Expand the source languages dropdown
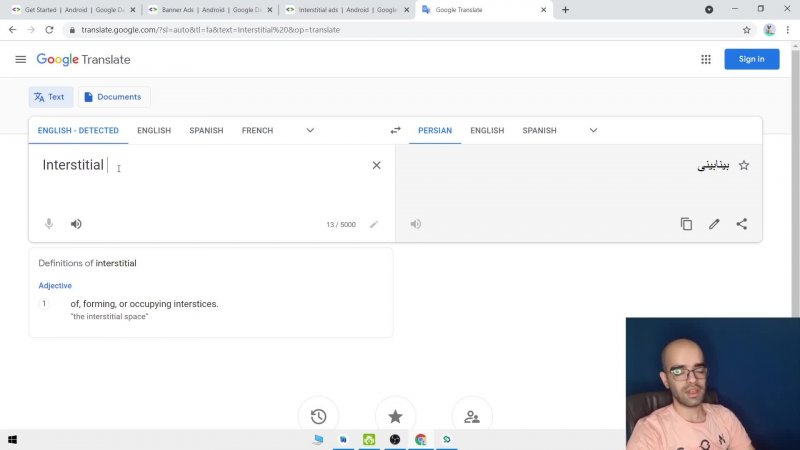The image size is (800, 450). tap(310, 131)
